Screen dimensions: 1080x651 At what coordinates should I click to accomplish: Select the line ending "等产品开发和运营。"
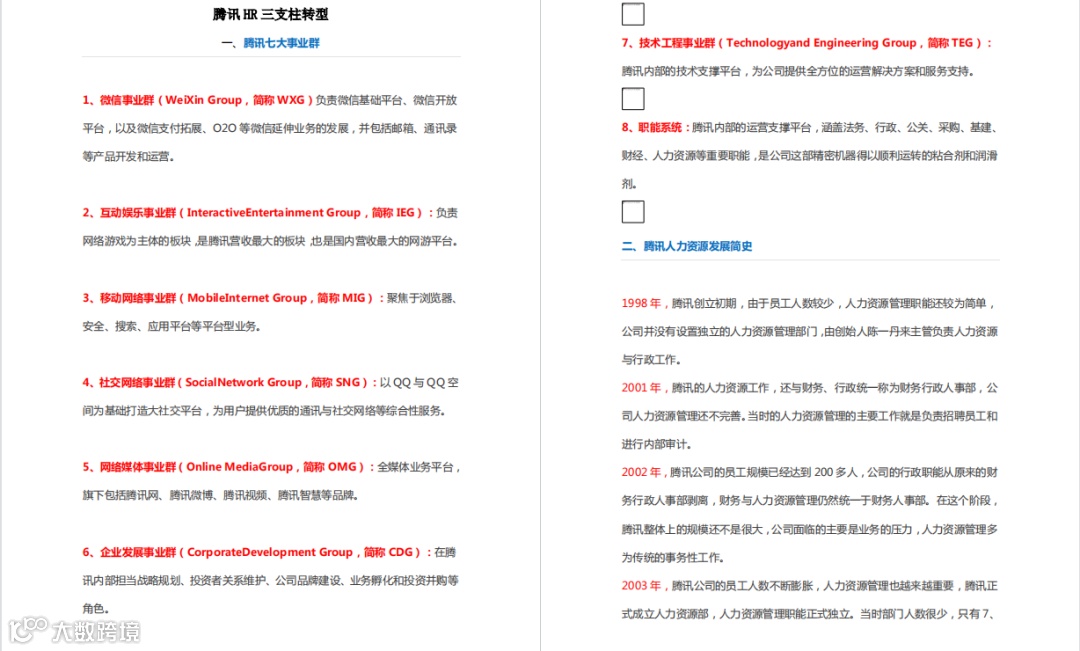click(129, 156)
